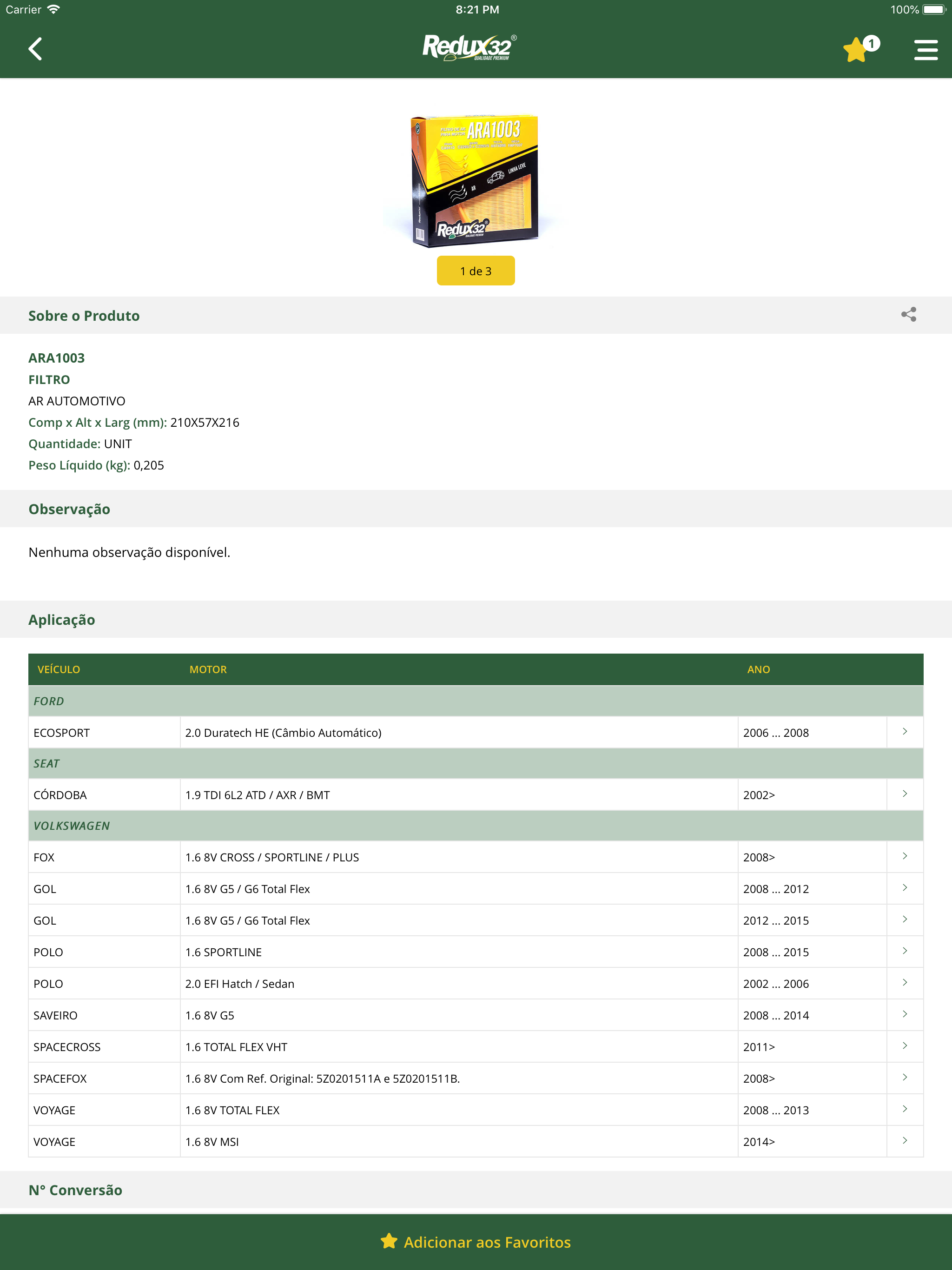952x1270 pixels.
Task: Click the ARA1003 product code text
Action: point(56,357)
